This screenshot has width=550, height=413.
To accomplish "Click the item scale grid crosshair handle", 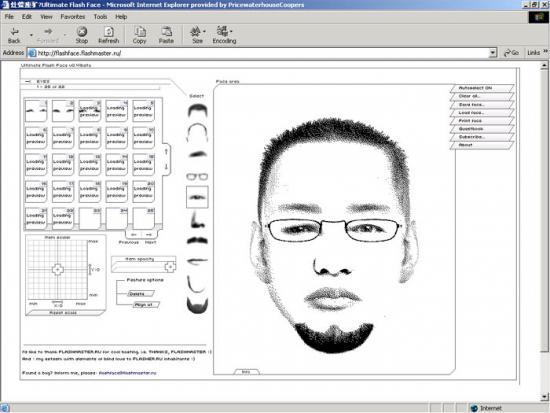I will click(x=58, y=269).
